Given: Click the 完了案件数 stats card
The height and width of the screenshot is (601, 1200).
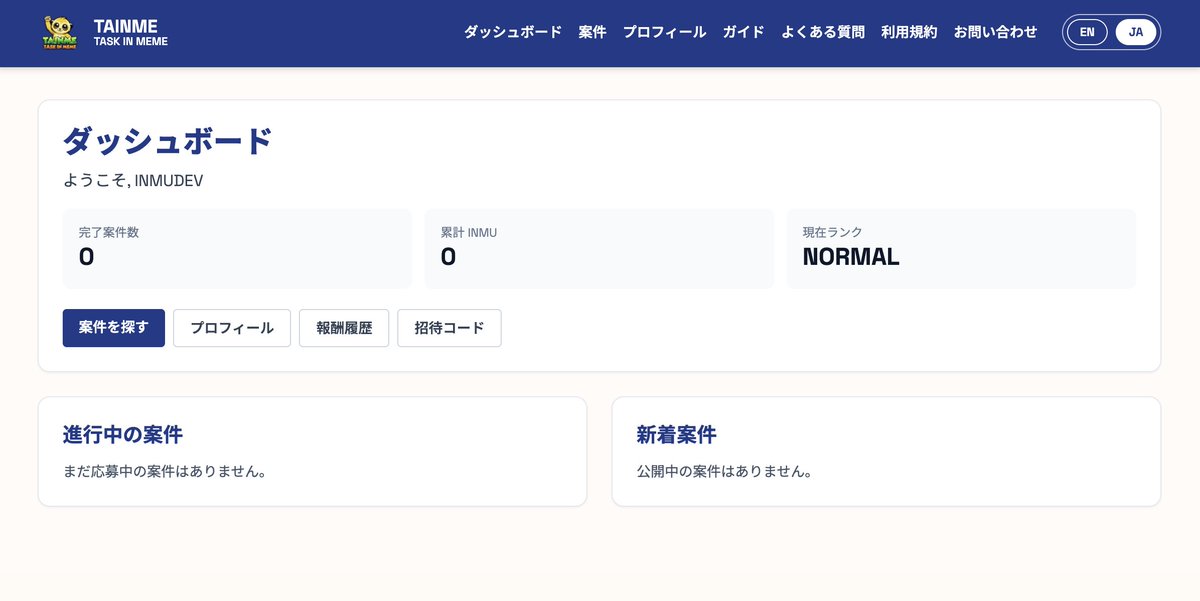Looking at the screenshot, I should click(237, 248).
